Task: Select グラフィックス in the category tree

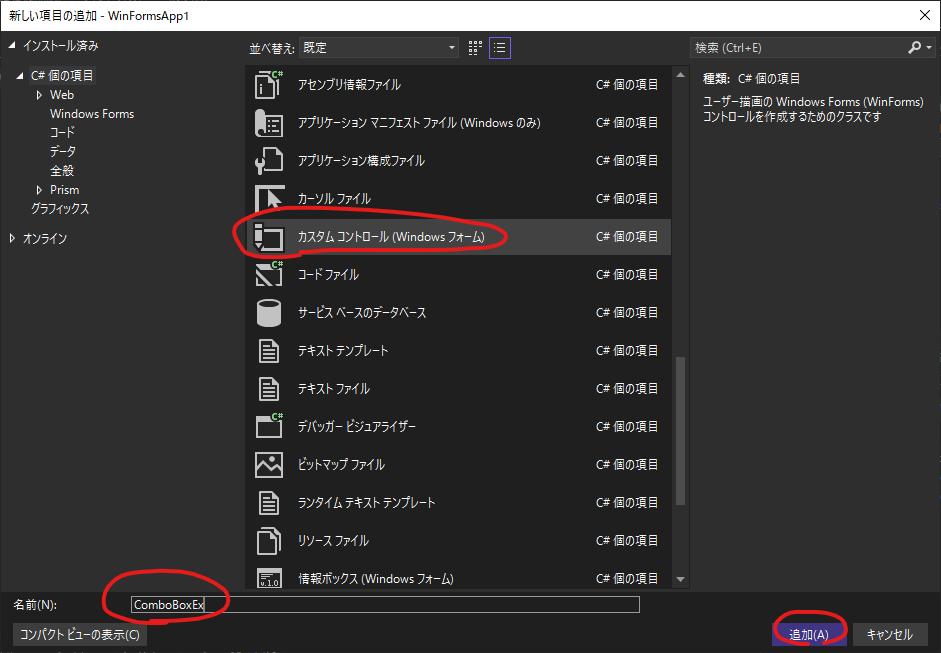Action: [60, 209]
